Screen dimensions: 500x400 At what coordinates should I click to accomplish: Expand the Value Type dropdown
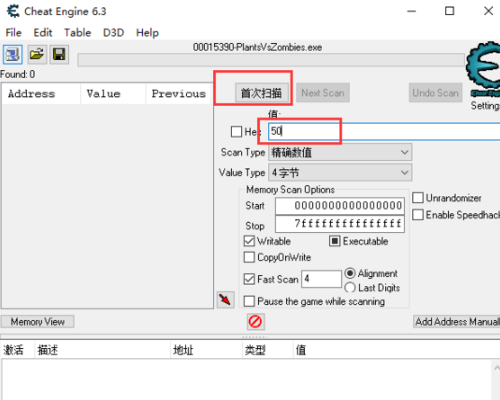pos(340,173)
